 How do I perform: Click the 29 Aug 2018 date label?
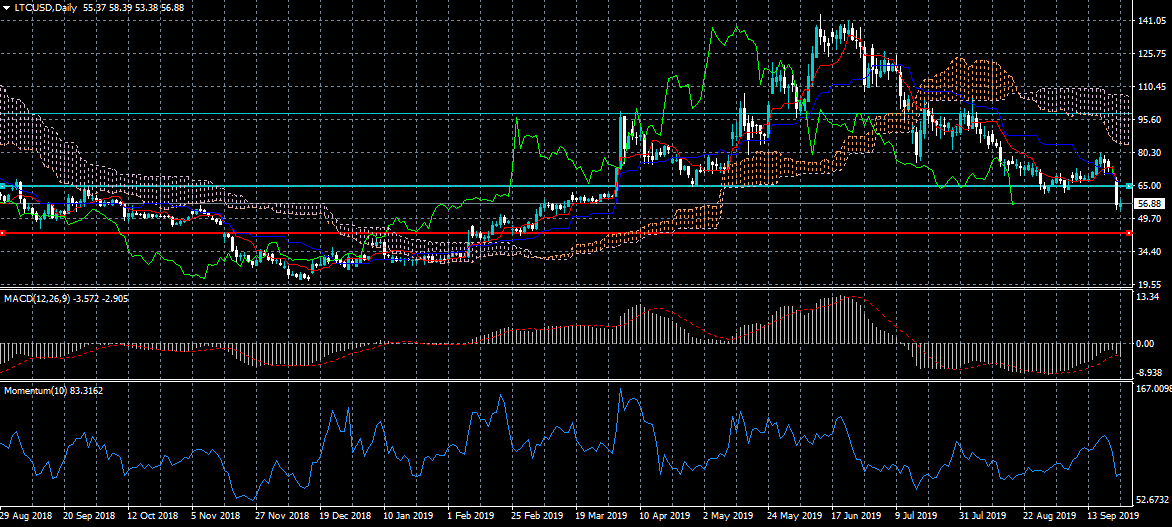(x=25, y=516)
